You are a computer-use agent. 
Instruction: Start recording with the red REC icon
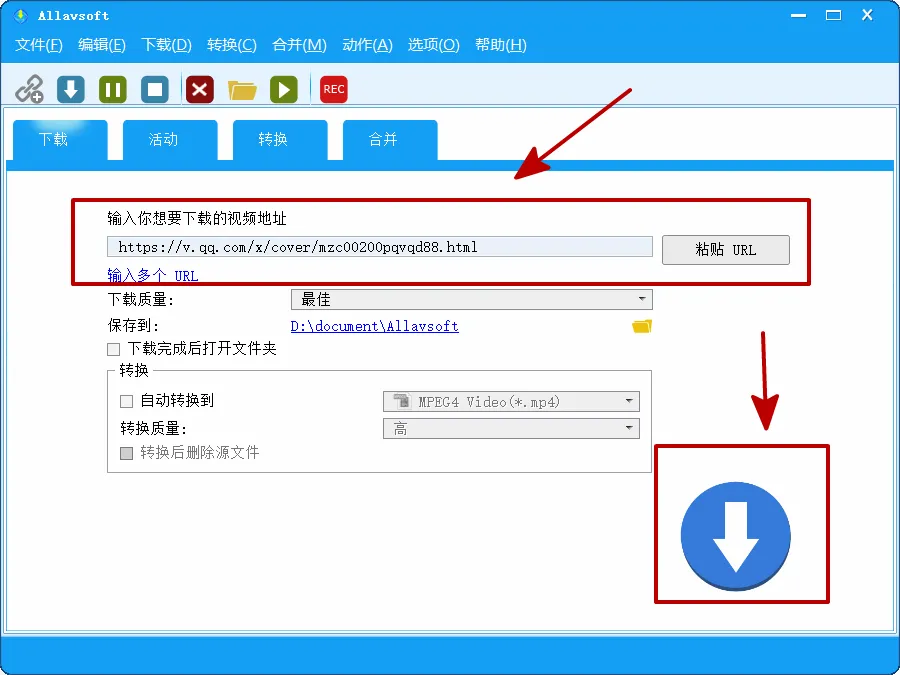point(333,89)
